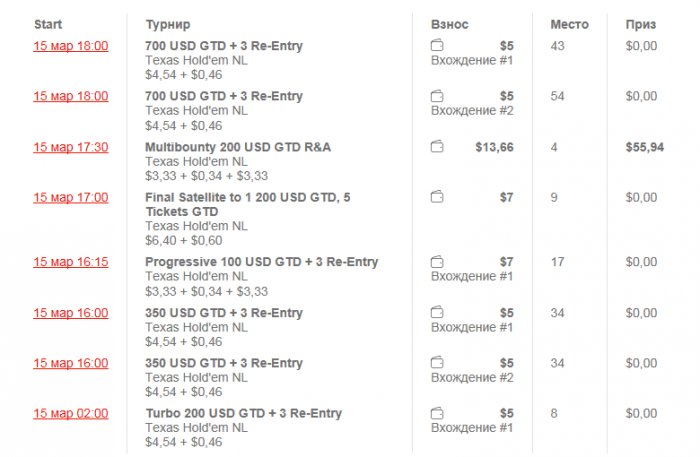Click the Взнос column header
Viewport: 700px width, 457px height.
point(449,23)
